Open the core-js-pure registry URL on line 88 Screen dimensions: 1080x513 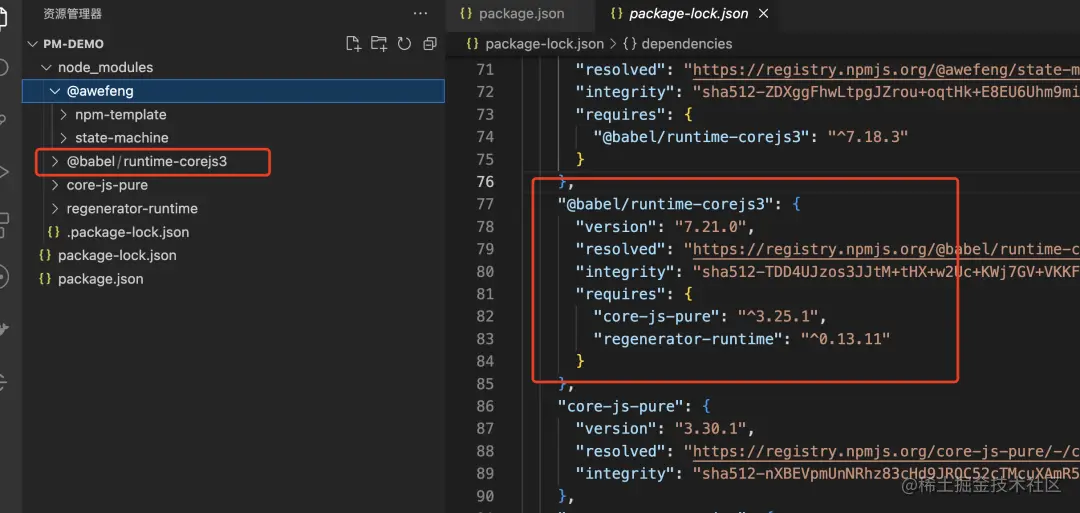pyautogui.click(x=886, y=451)
